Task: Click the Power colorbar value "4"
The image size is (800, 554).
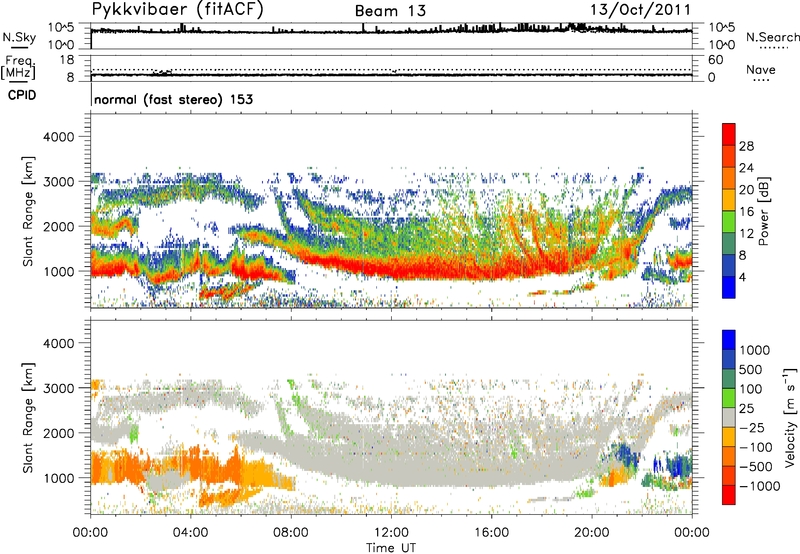Action: pyautogui.click(x=743, y=277)
